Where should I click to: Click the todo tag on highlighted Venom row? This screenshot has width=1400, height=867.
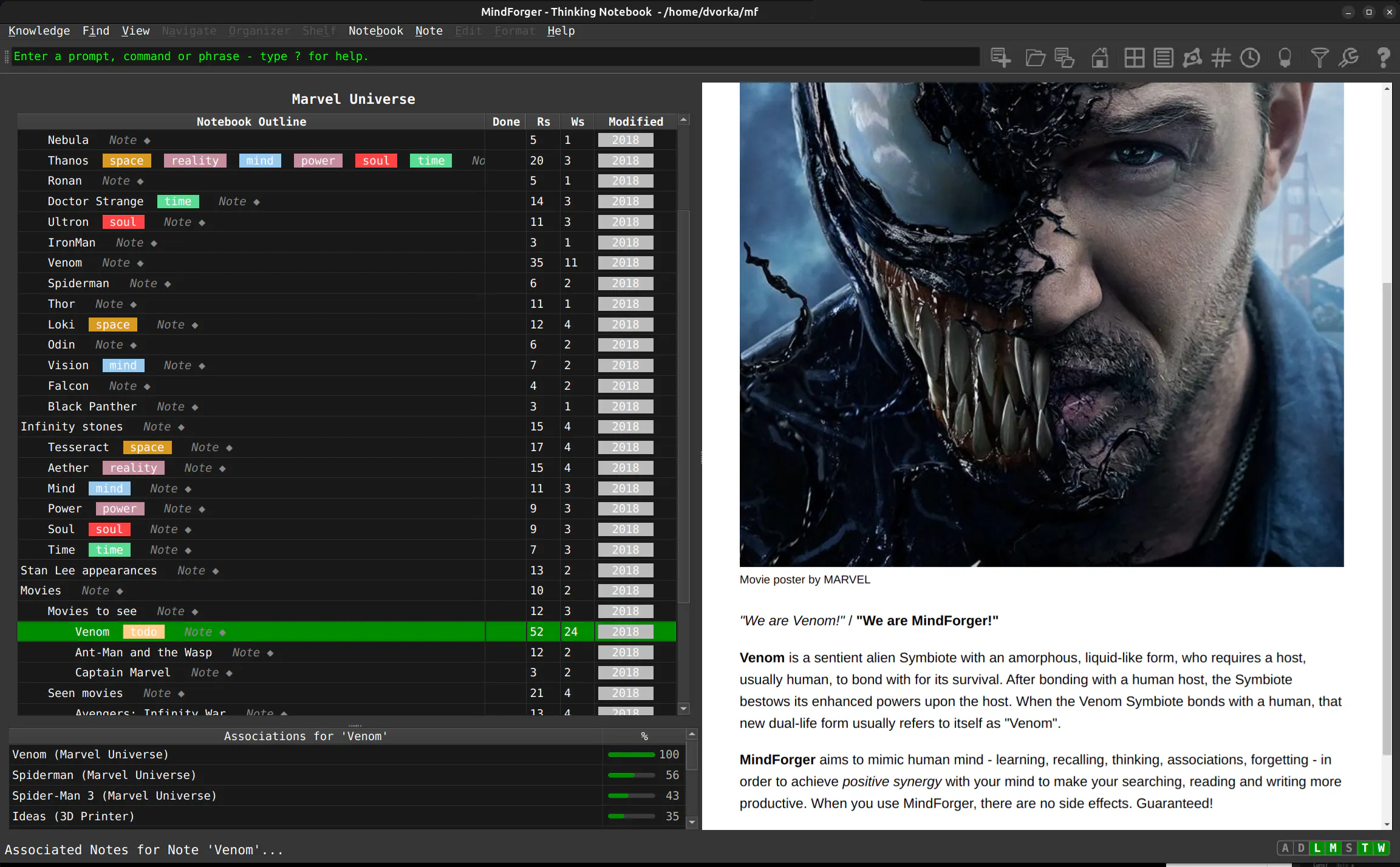[x=144, y=632]
